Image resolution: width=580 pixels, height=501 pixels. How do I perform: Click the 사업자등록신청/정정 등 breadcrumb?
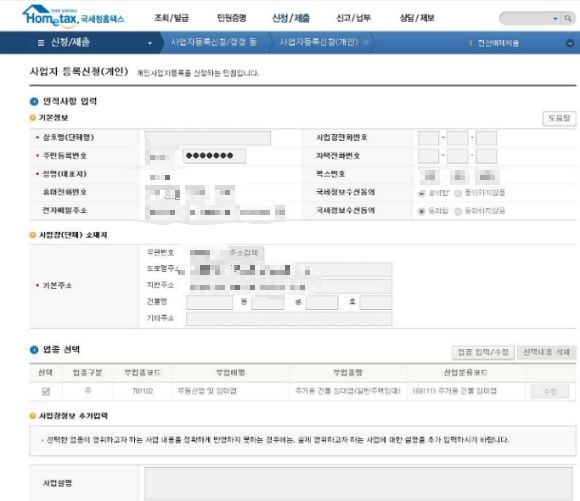point(214,42)
